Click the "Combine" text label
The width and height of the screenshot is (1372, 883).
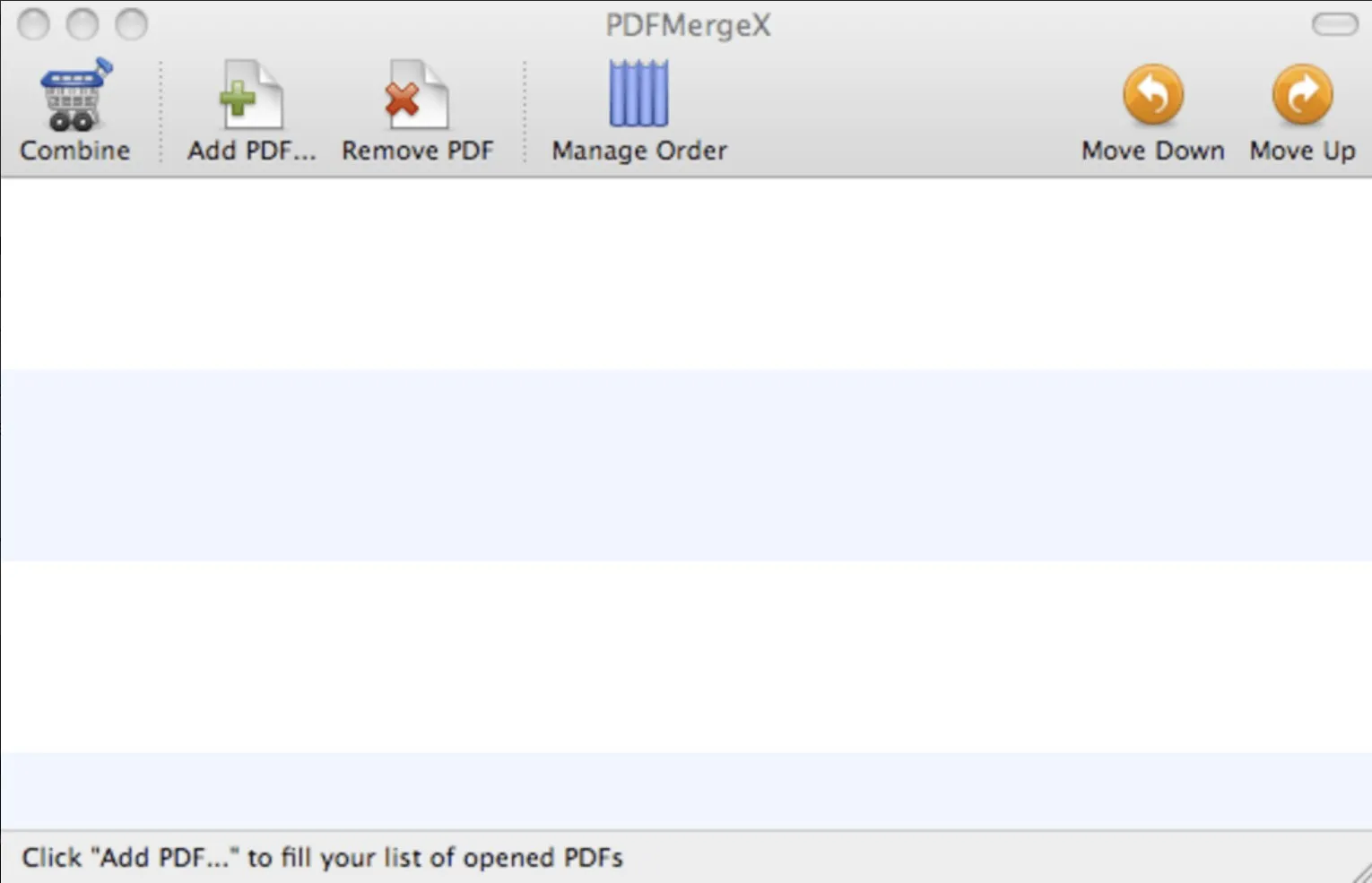click(x=74, y=151)
